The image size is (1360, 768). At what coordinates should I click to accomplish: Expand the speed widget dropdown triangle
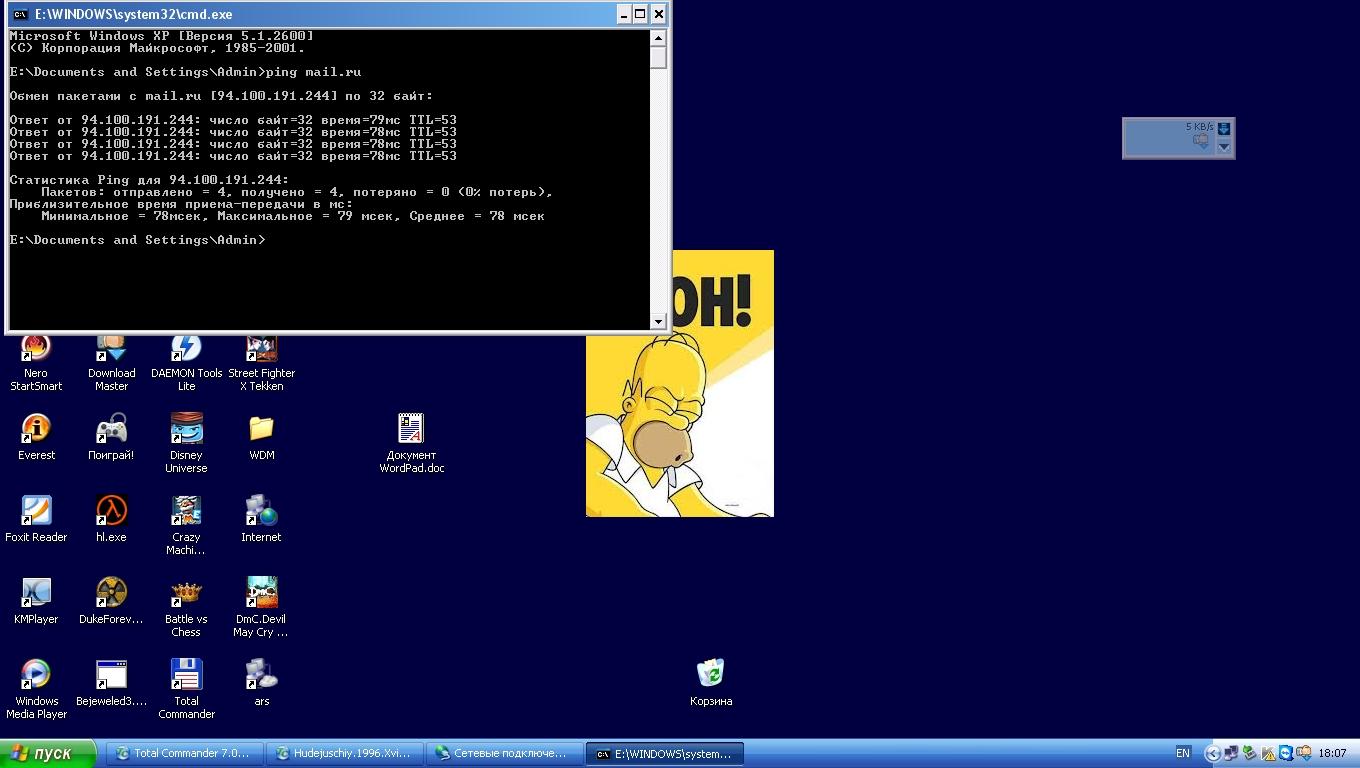pos(1223,146)
